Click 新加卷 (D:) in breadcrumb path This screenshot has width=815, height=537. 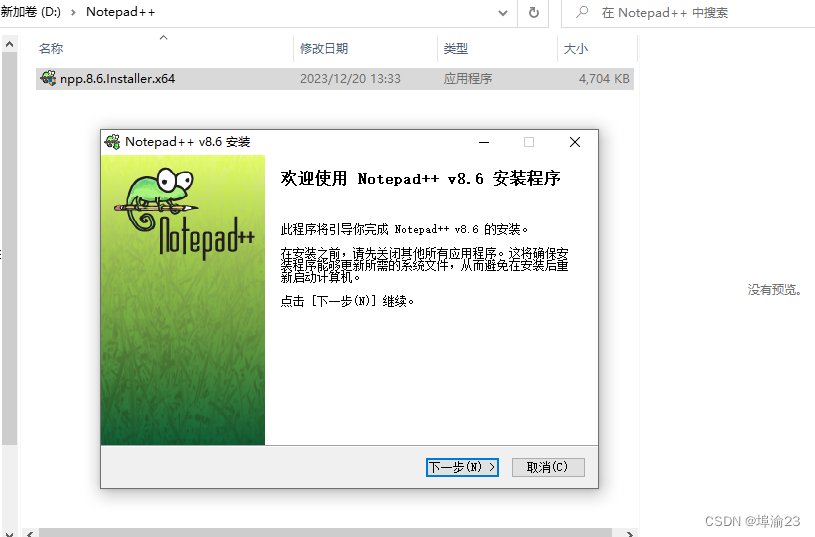pyautogui.click(x=31, y=11)
